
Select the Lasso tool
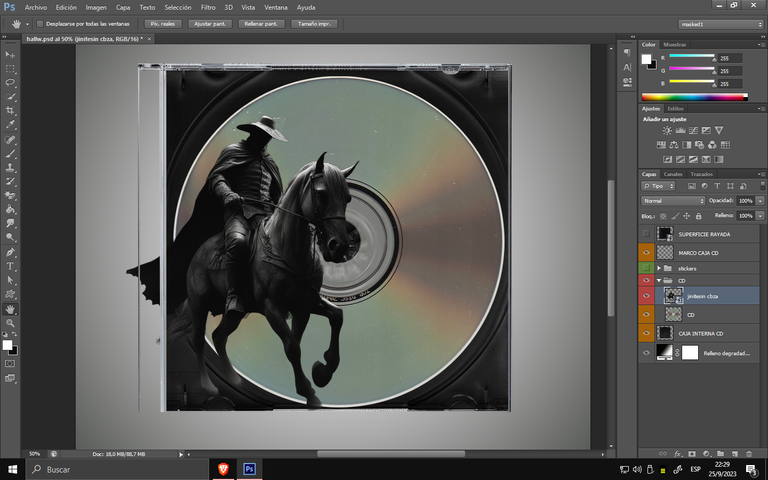click(10, 82)
